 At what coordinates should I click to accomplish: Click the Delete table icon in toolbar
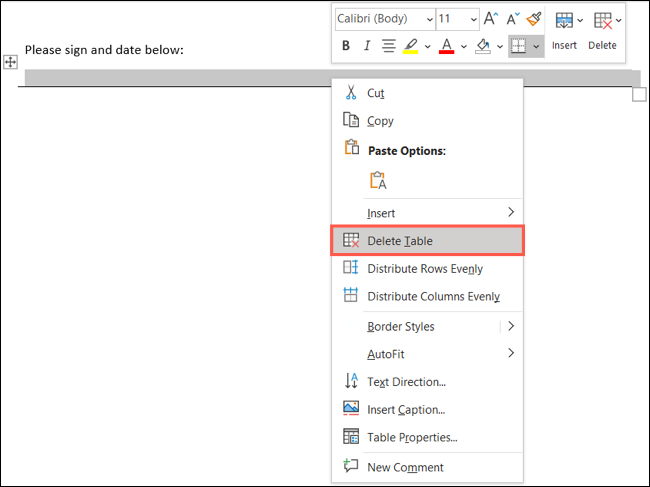pyautogui.click(x=601, y=21)
